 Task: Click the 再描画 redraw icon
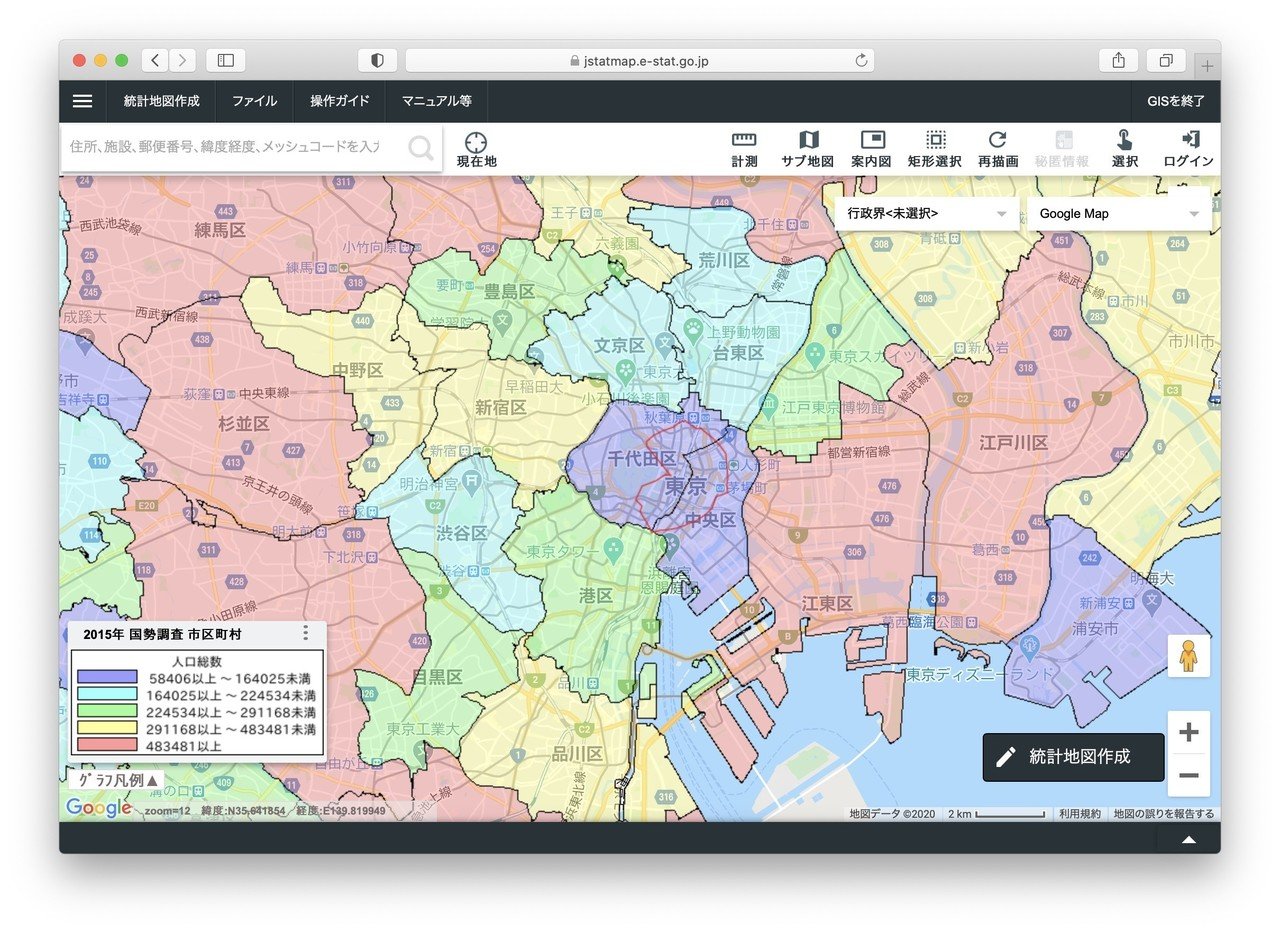998,149
